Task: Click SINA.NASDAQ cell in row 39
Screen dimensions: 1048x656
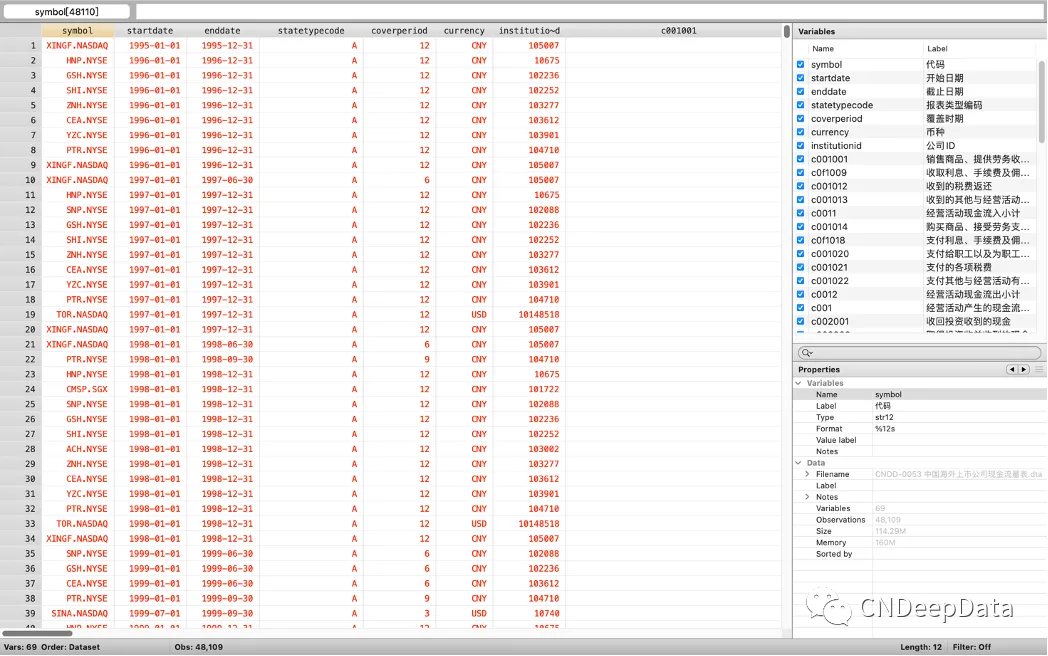Action: 78,613
